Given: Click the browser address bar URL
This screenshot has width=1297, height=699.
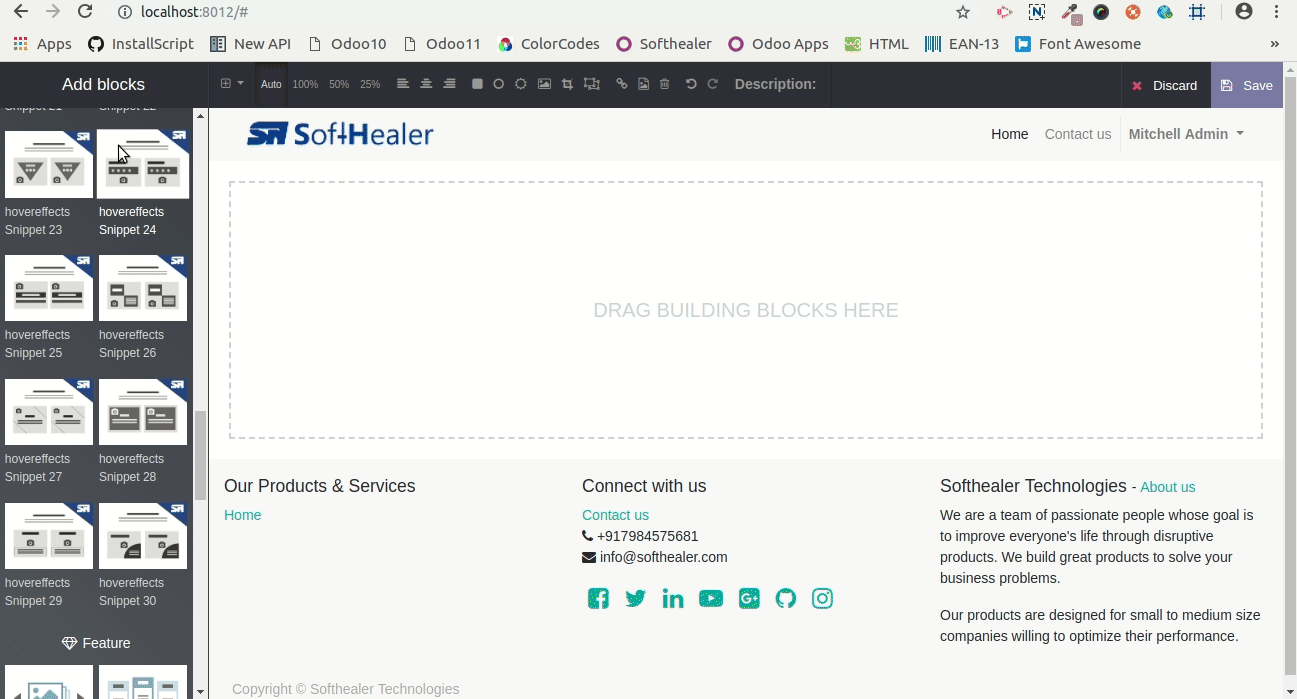Looking at the screenshot, I should (194, 12).
